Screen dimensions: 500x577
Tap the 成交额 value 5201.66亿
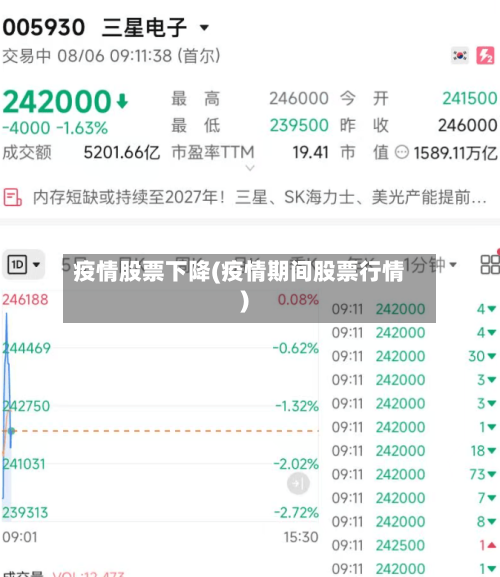pyautogui.click(x=122, y=152)
